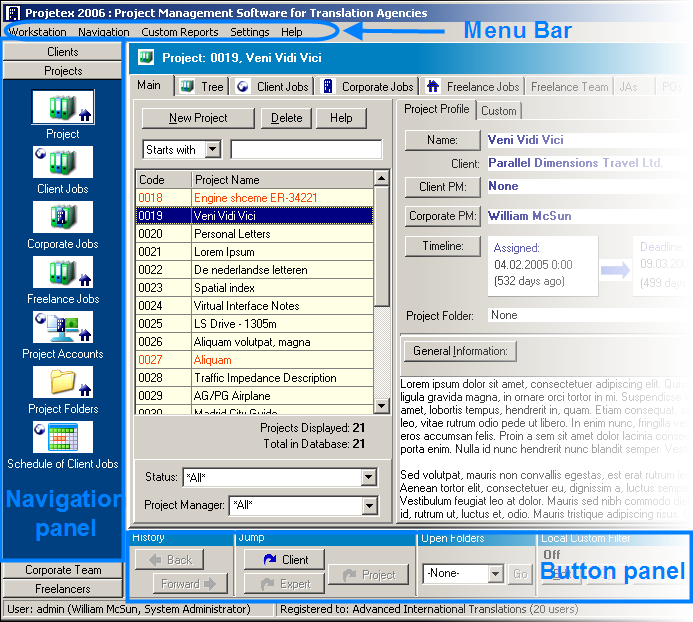This screenshot has width=693, height=622.
Task: Expand the Projects section of navigation panel
Action: 62,71
